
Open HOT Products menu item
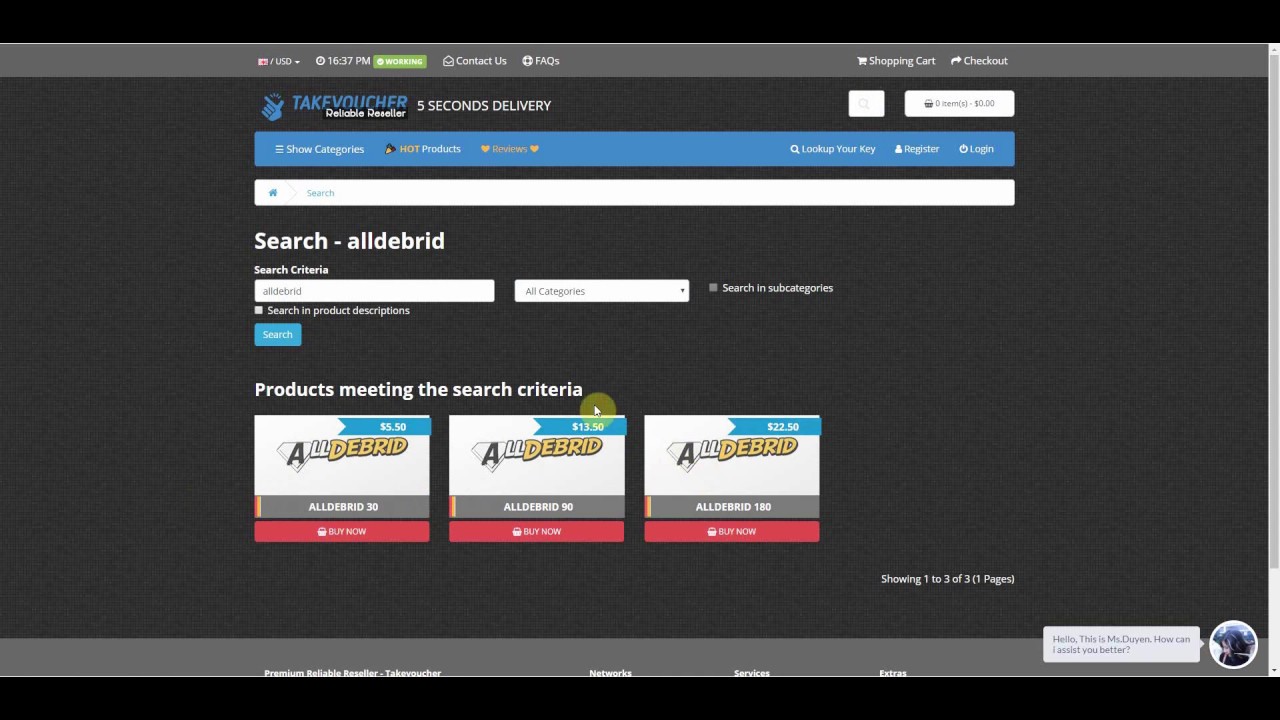pyautogui.click(x=423, y=149)
